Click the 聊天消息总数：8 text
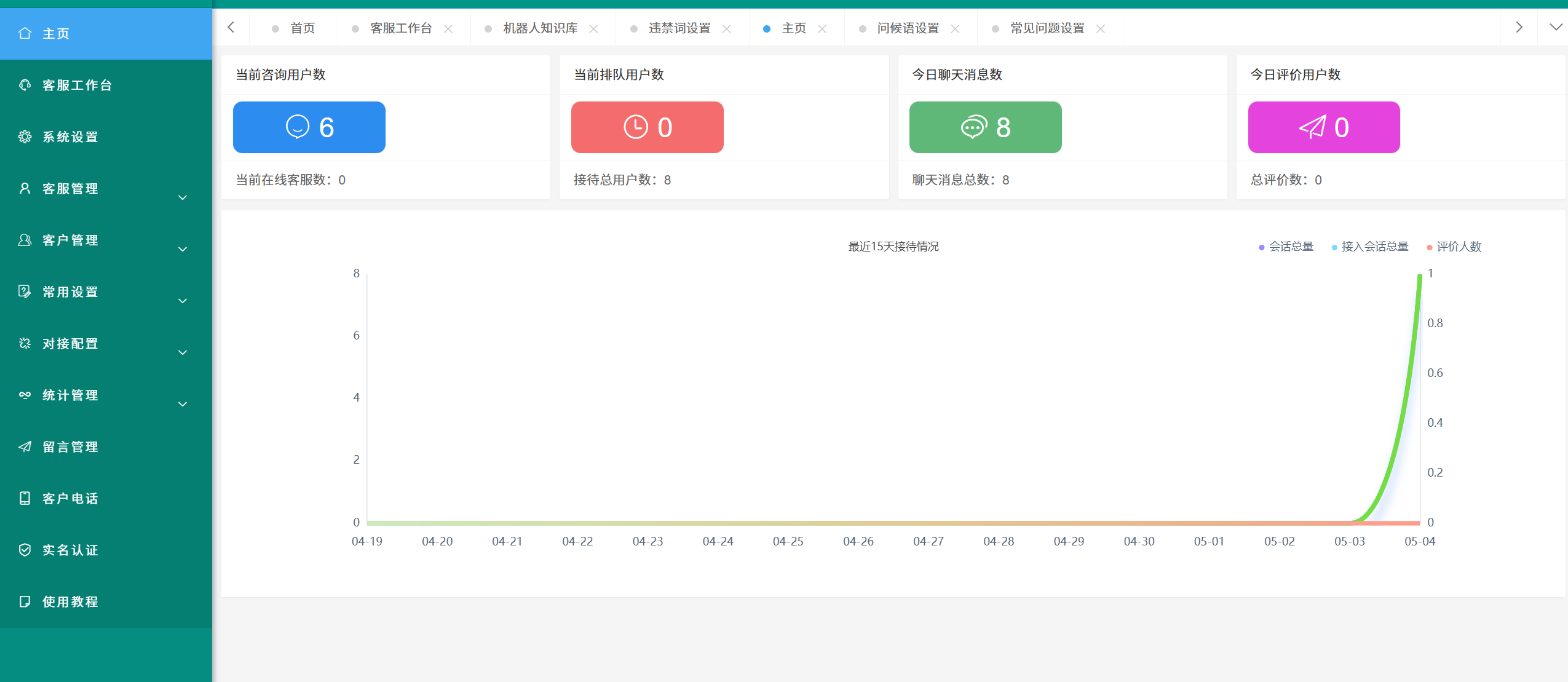The height and width of the screenshot is (682, 1568). pos(960,180)
